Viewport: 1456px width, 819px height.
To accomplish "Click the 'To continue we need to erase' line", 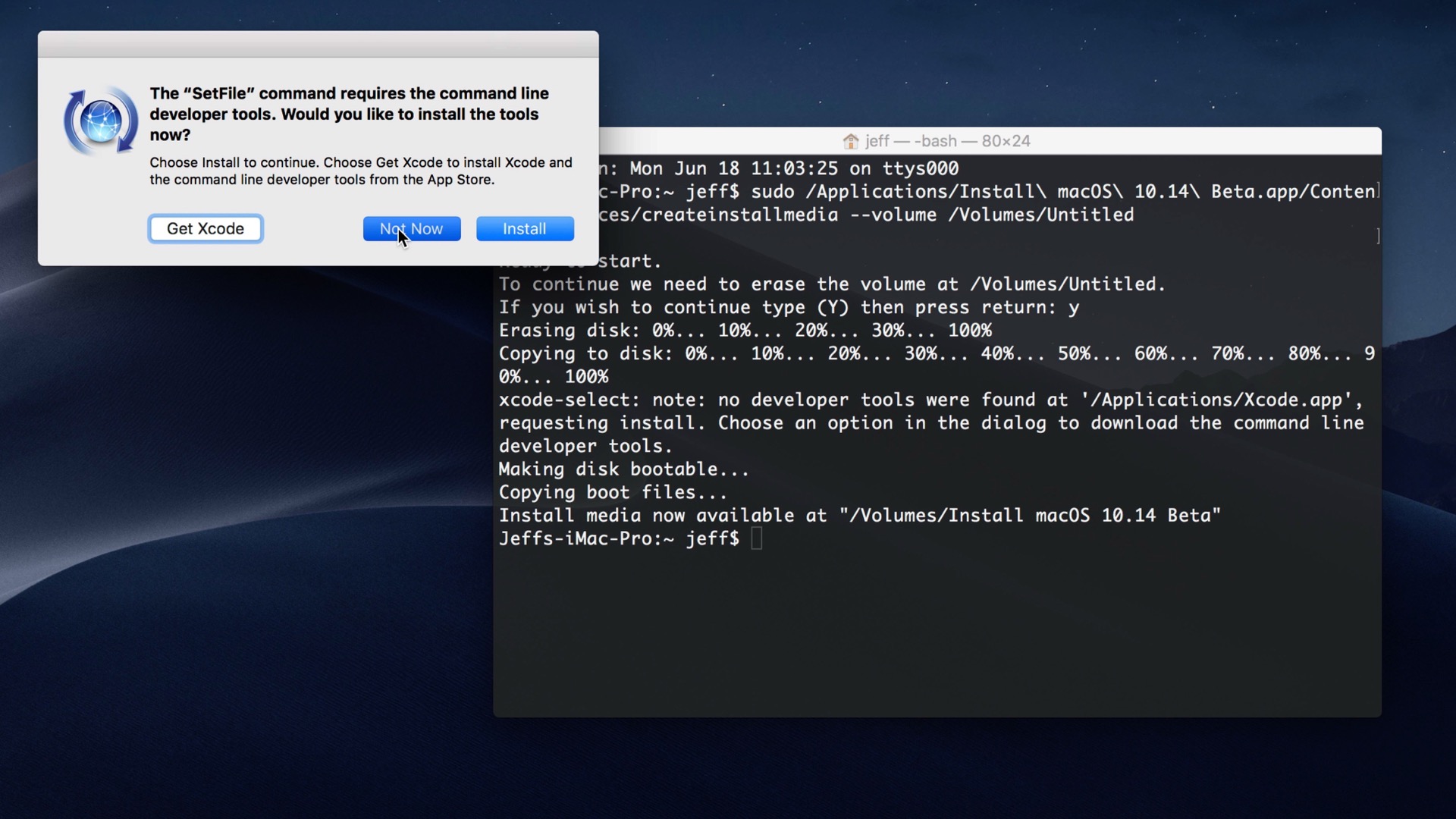I will point(832,284).
